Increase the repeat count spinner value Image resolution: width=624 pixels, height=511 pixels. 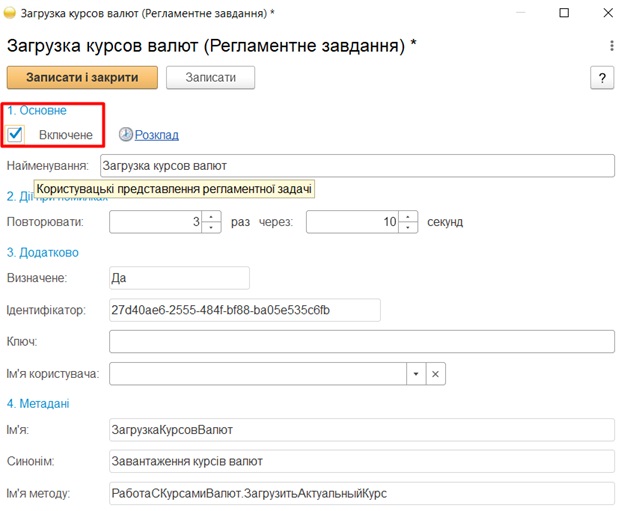(x=210, y=217)
